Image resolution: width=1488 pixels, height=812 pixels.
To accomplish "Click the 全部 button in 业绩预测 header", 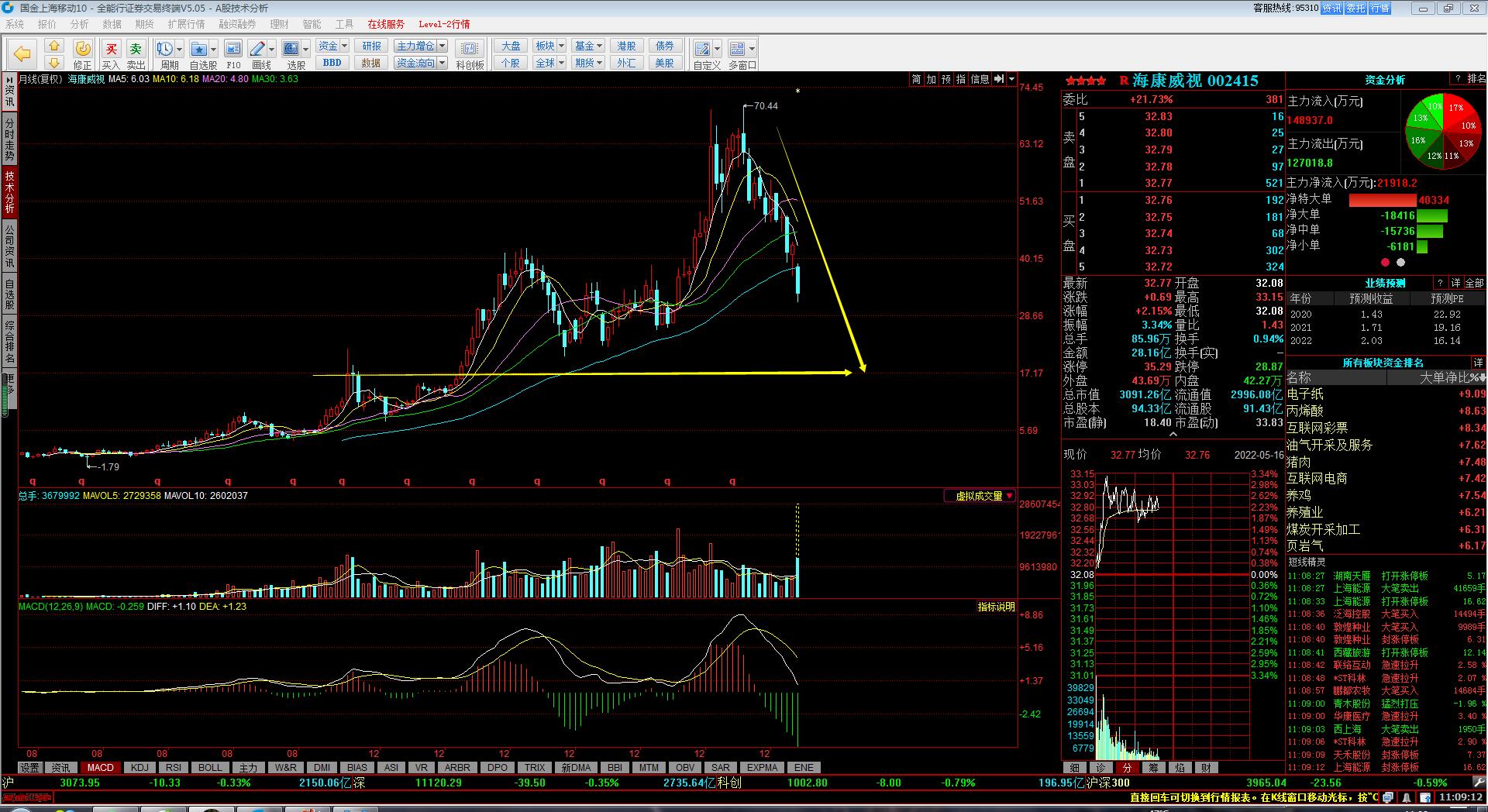I will (x=1475, y=283).
